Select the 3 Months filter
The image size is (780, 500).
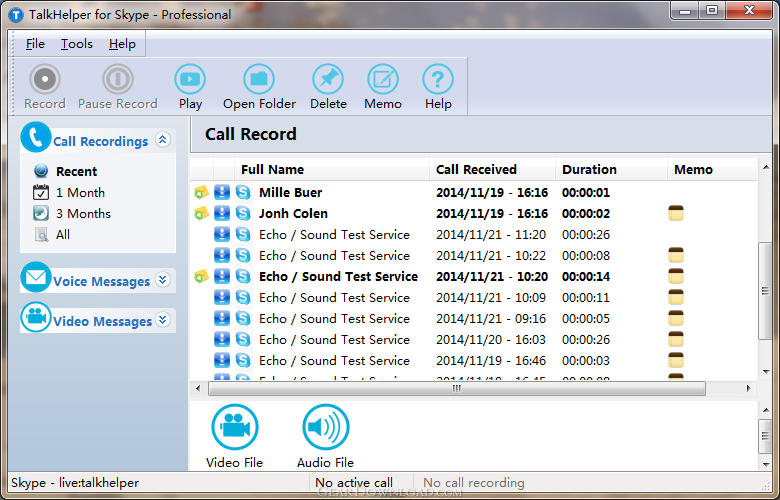[x=83, y=213]
